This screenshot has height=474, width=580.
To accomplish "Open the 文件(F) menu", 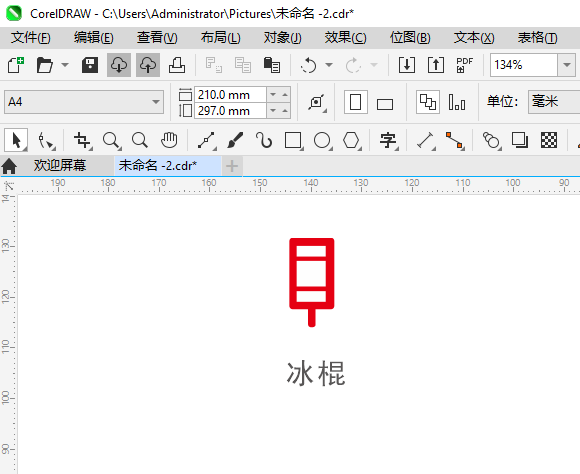I will (x=31, y=38).
